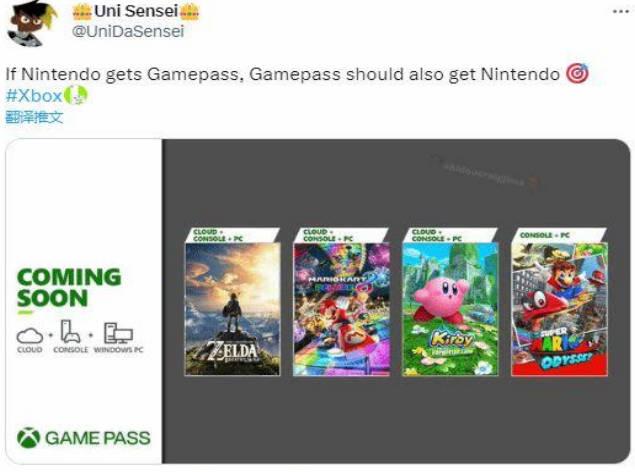Click the Coming Soon heading
Screen dimensions: 635x472
[x=69, y=288]
